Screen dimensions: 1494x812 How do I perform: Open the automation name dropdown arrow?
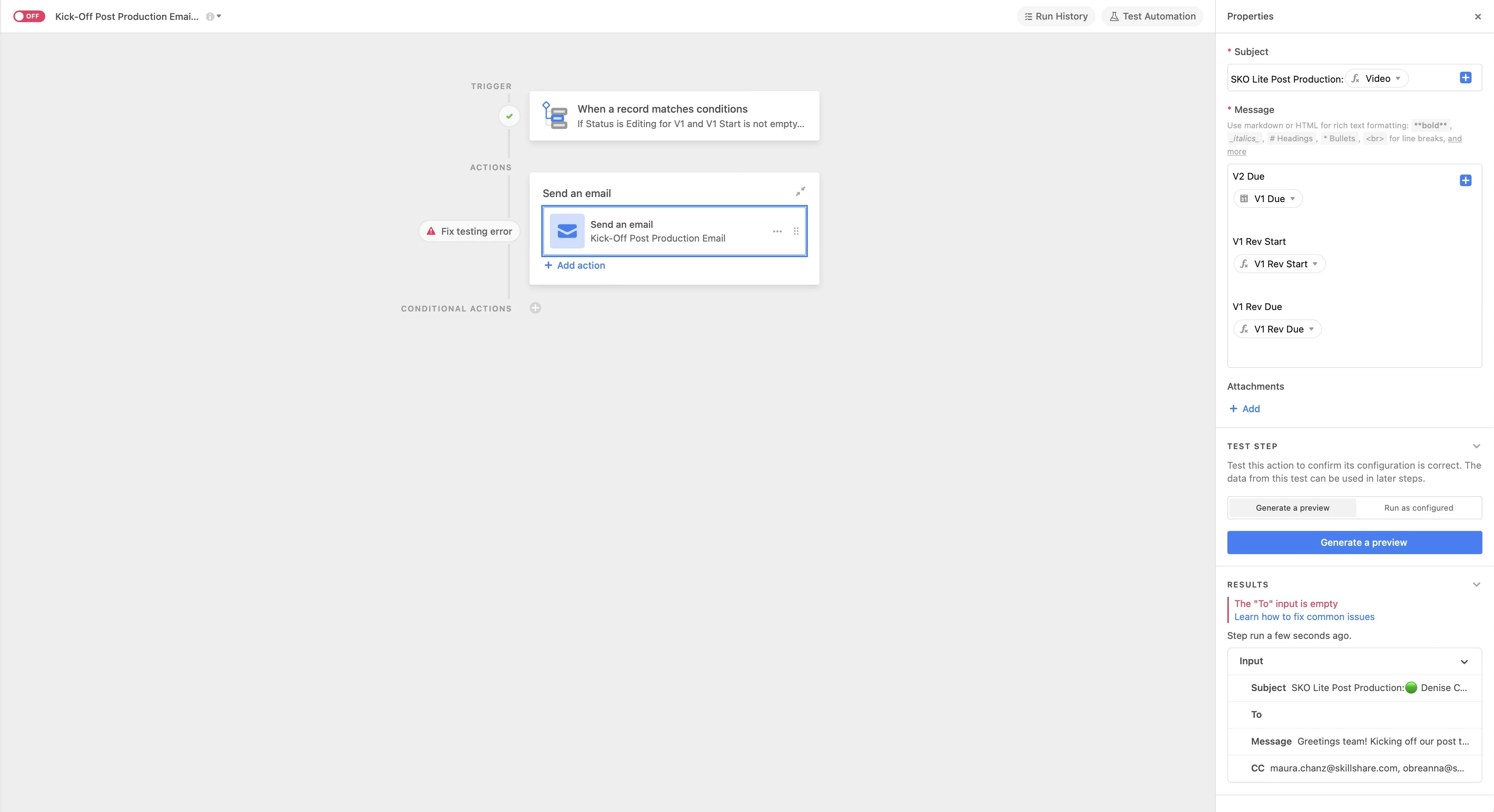219,16
